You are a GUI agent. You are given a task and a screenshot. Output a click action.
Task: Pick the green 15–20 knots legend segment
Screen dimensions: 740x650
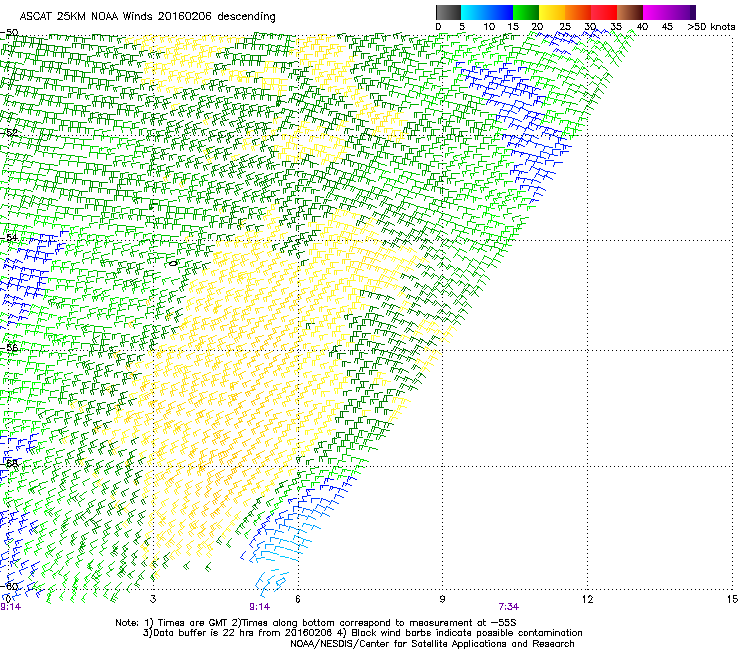click(526, 12)
